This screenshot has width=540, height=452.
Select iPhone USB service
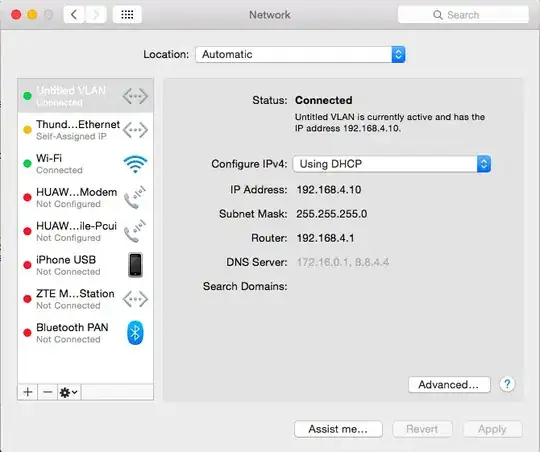pos(85,265)
